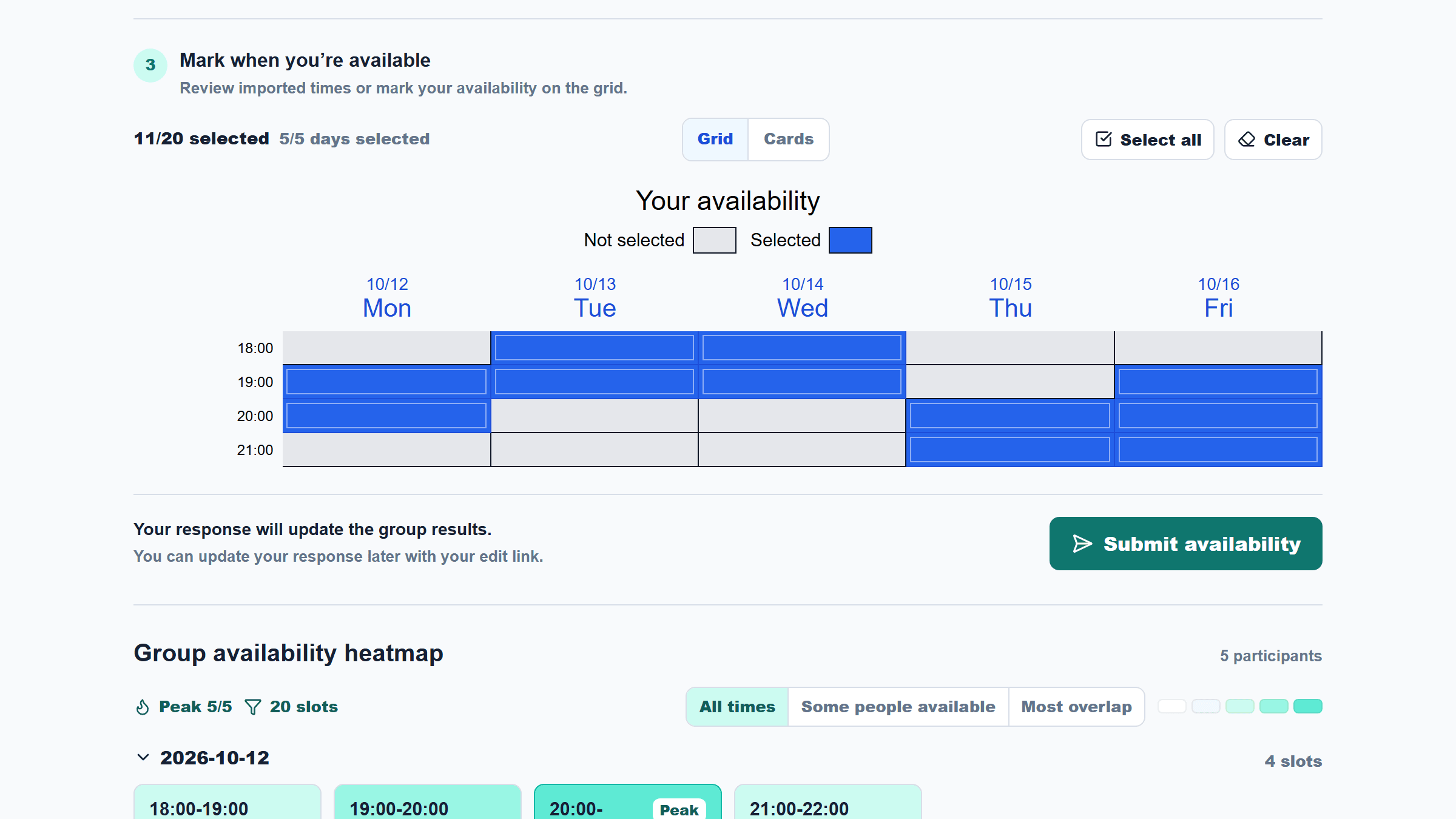Select Tuesday 21:00 slot
The width and height of the screenshot is (1456, 819).
click(595, 450)
